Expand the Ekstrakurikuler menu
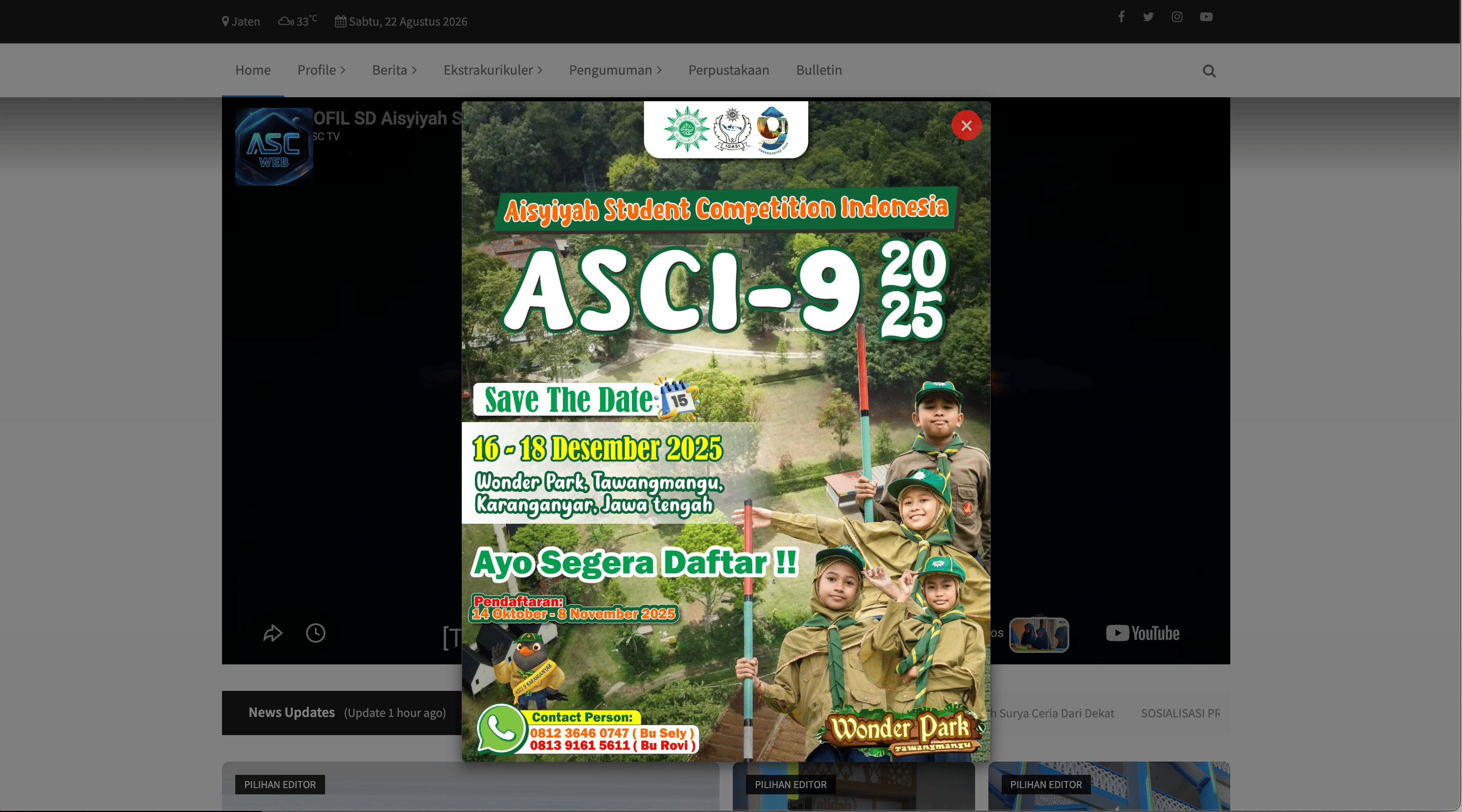This screenshot has width=1462, height=812. coord(493,70)
